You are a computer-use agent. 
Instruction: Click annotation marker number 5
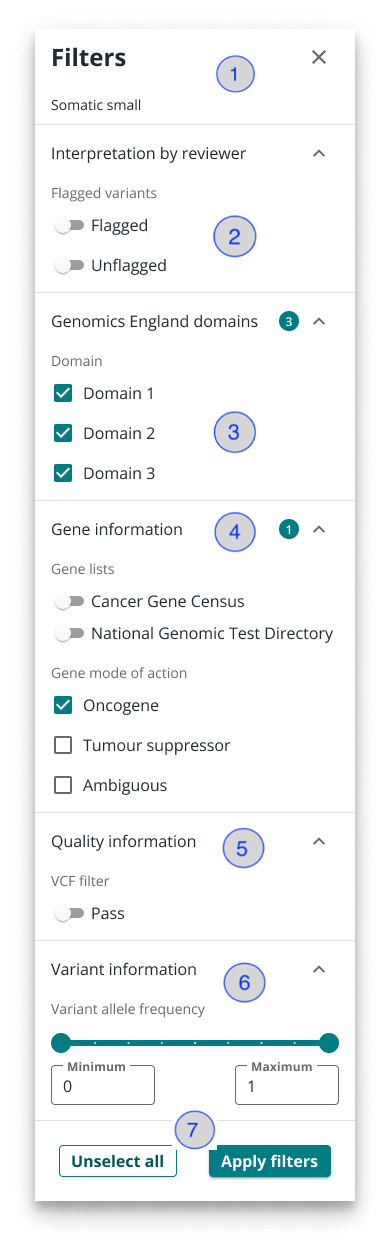[243, 848]
